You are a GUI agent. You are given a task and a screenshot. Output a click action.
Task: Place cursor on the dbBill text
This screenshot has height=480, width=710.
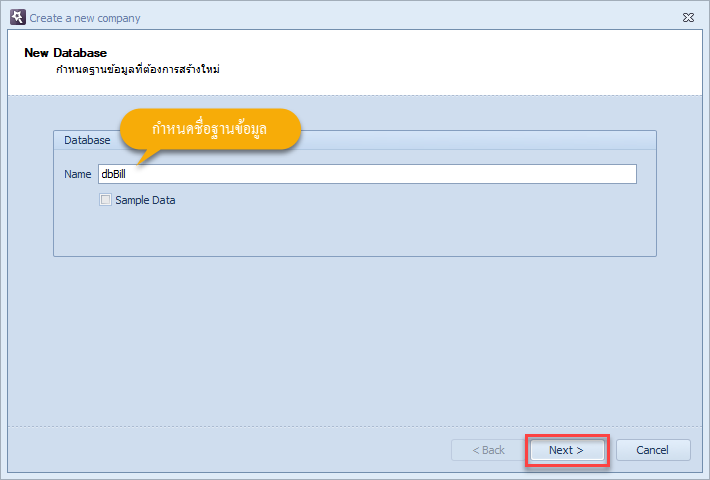tap(113, 174)
